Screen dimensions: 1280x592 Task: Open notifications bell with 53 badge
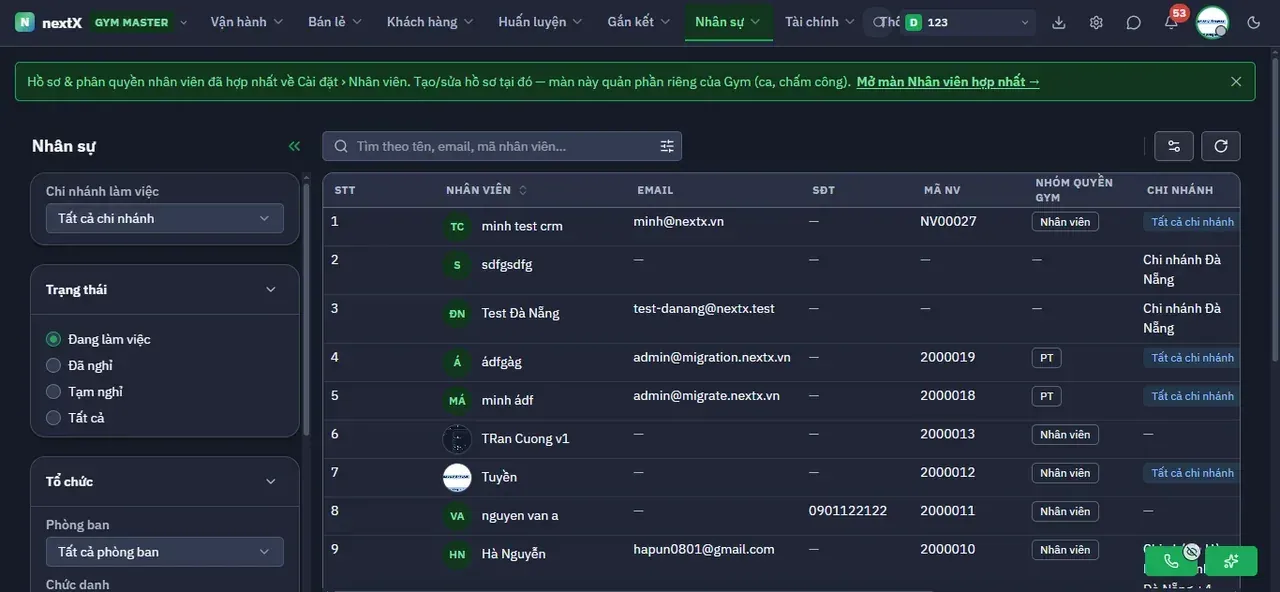[x=1171, y=22]
